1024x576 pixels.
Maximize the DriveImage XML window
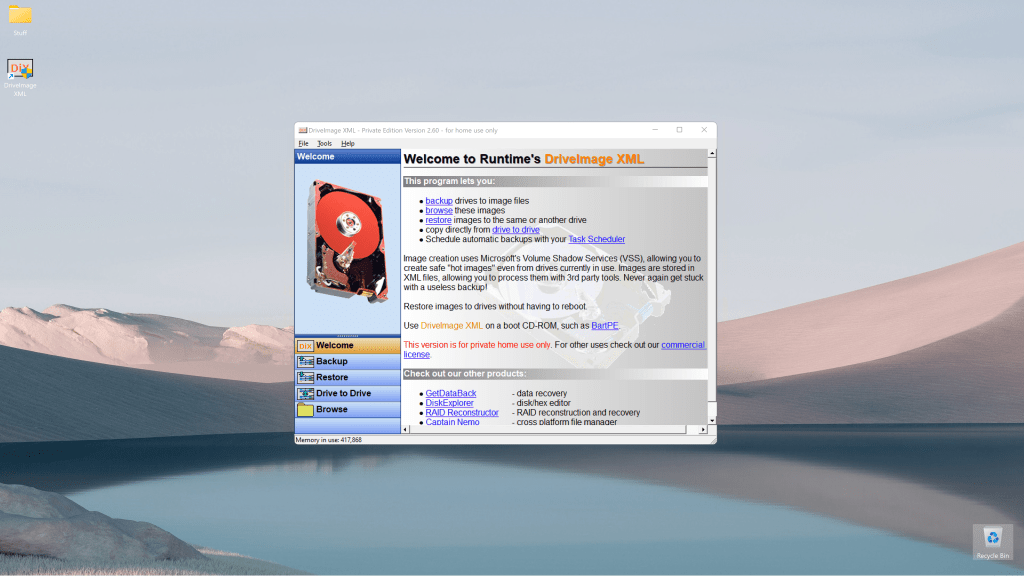pos(679,130)
